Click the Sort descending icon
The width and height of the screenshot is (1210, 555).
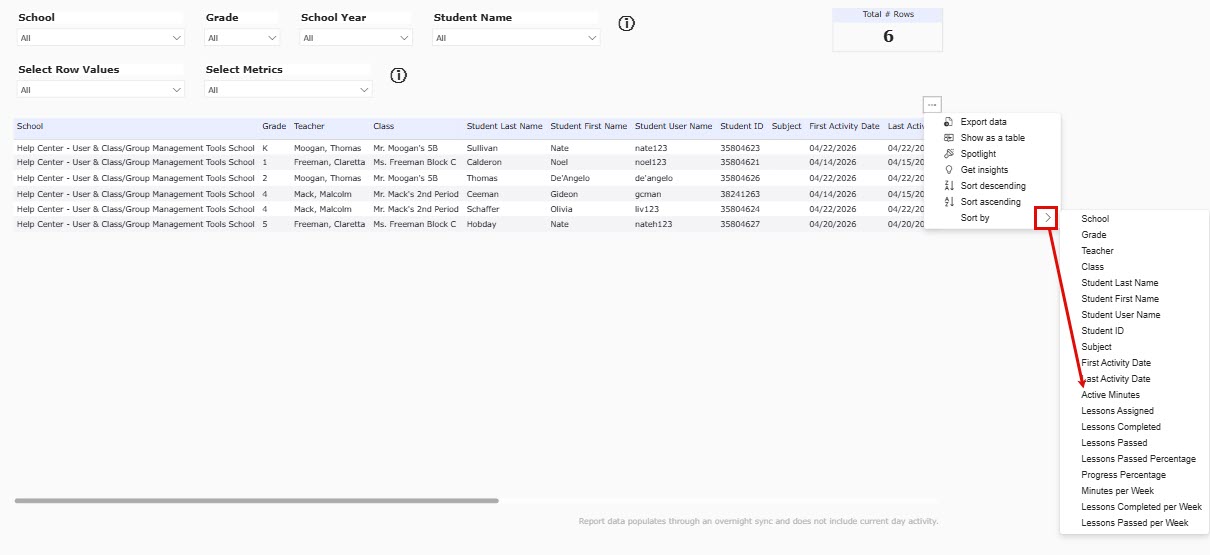point(949,186)
